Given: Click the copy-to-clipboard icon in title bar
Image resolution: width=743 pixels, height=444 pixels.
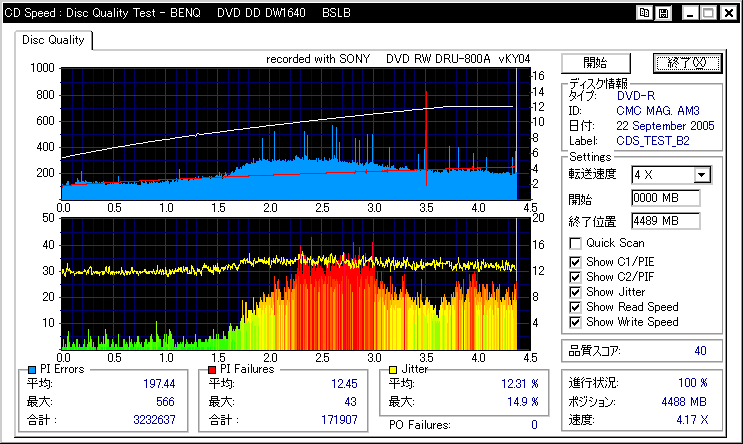Looking at the screenshot, I should [644, 13].
